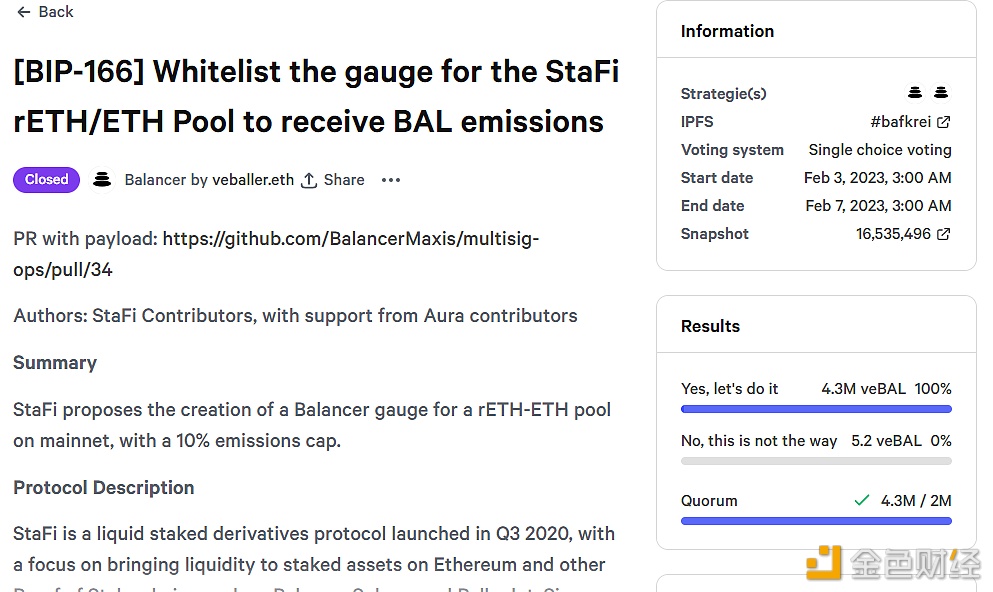This screenshot has height=592, width=993.
Task: Click the quorum green checkmark icon
Action: 862,500
